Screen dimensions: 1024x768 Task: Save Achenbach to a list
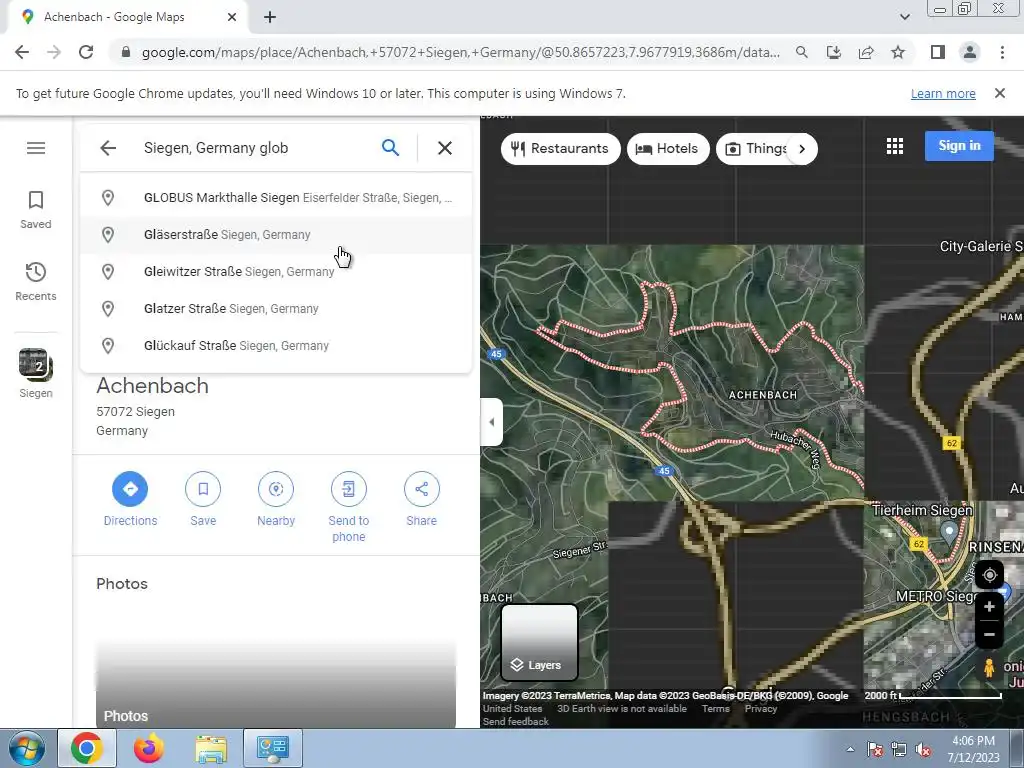[203, 500]
